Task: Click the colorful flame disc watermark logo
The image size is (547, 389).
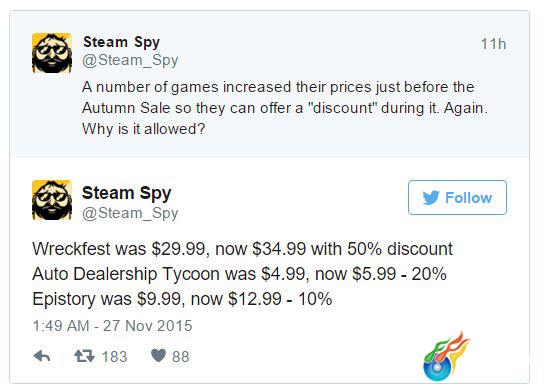Action: [445, 357]
